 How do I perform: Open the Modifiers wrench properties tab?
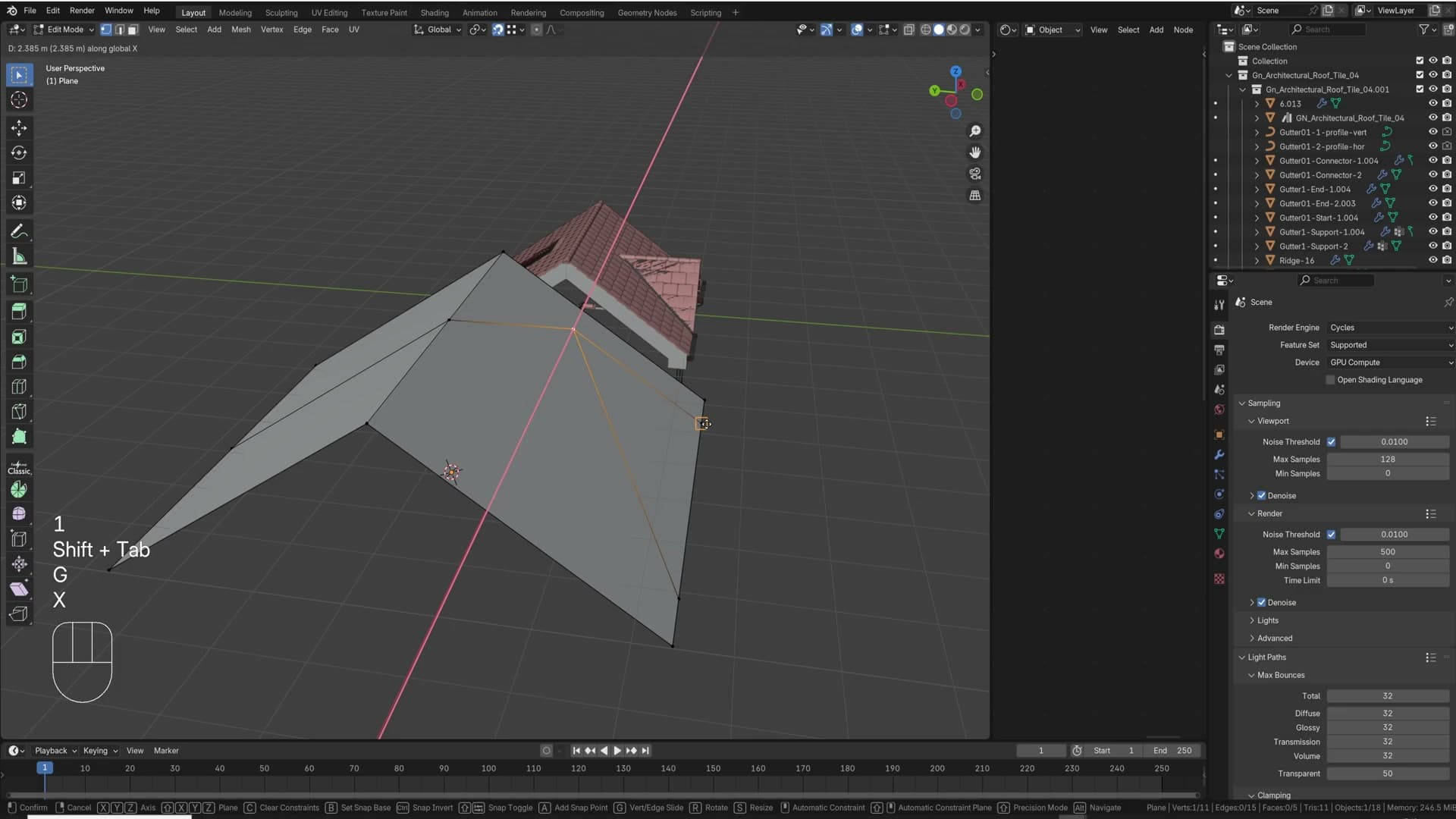[x=1219, y=455]
